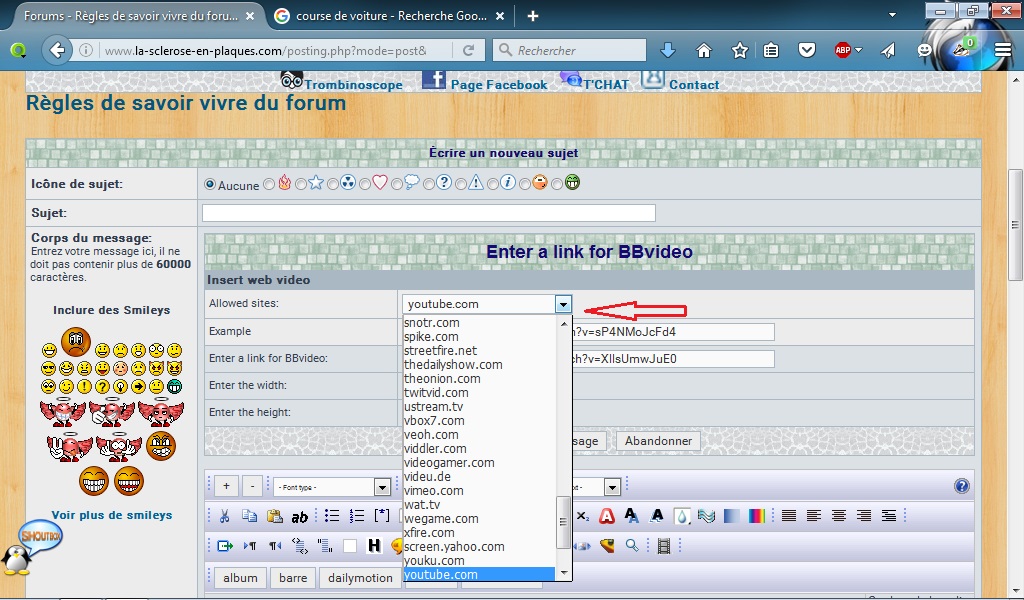The height and width of the screenshot is (600, 1024).
Task: Open the Adblock Plus ABP icon
Action: coord(843,50)
